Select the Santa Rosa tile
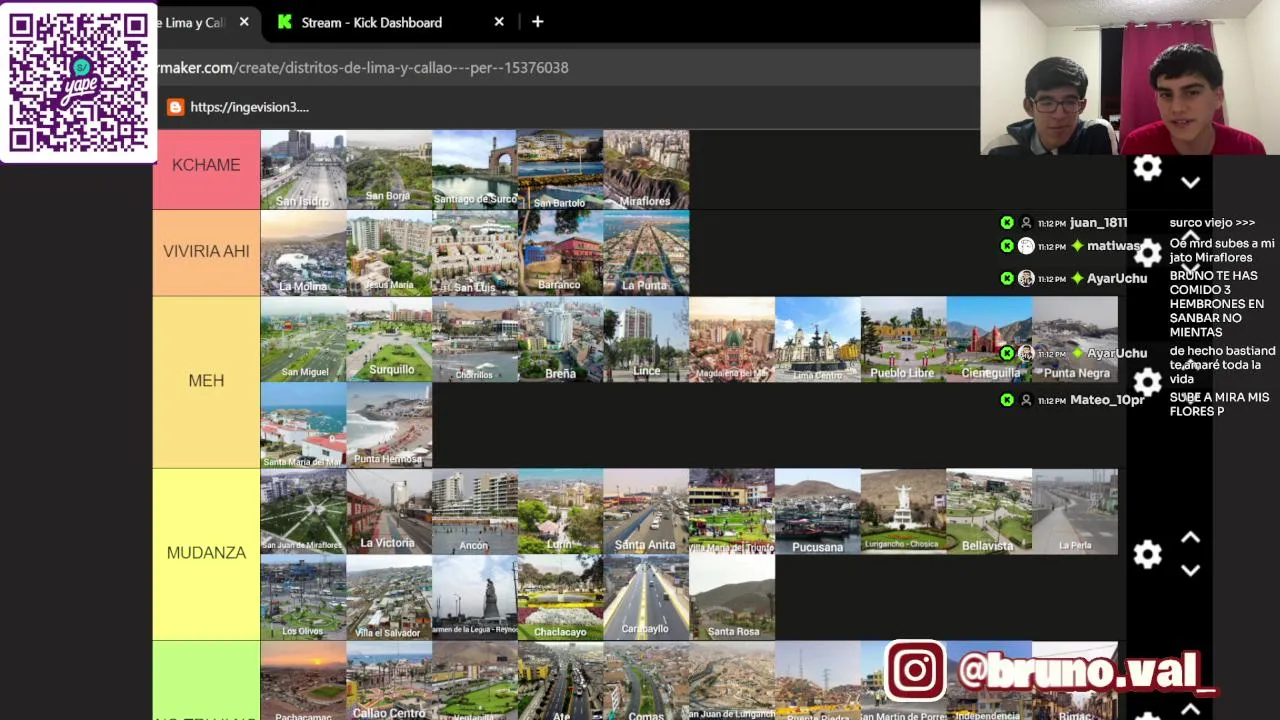The width and height of the screenshot is (1280, 720). point(732,597)
